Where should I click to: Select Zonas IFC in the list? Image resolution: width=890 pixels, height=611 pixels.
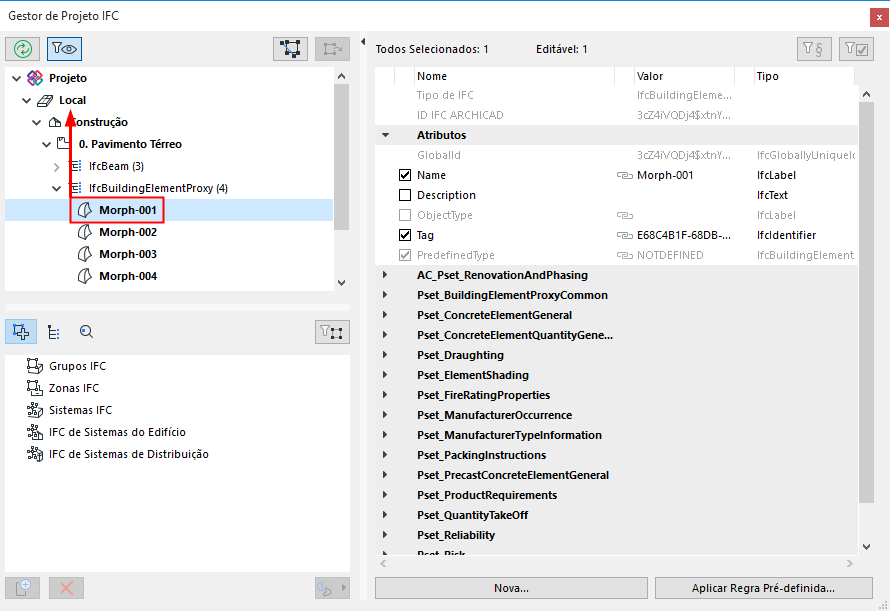point(74,388)
